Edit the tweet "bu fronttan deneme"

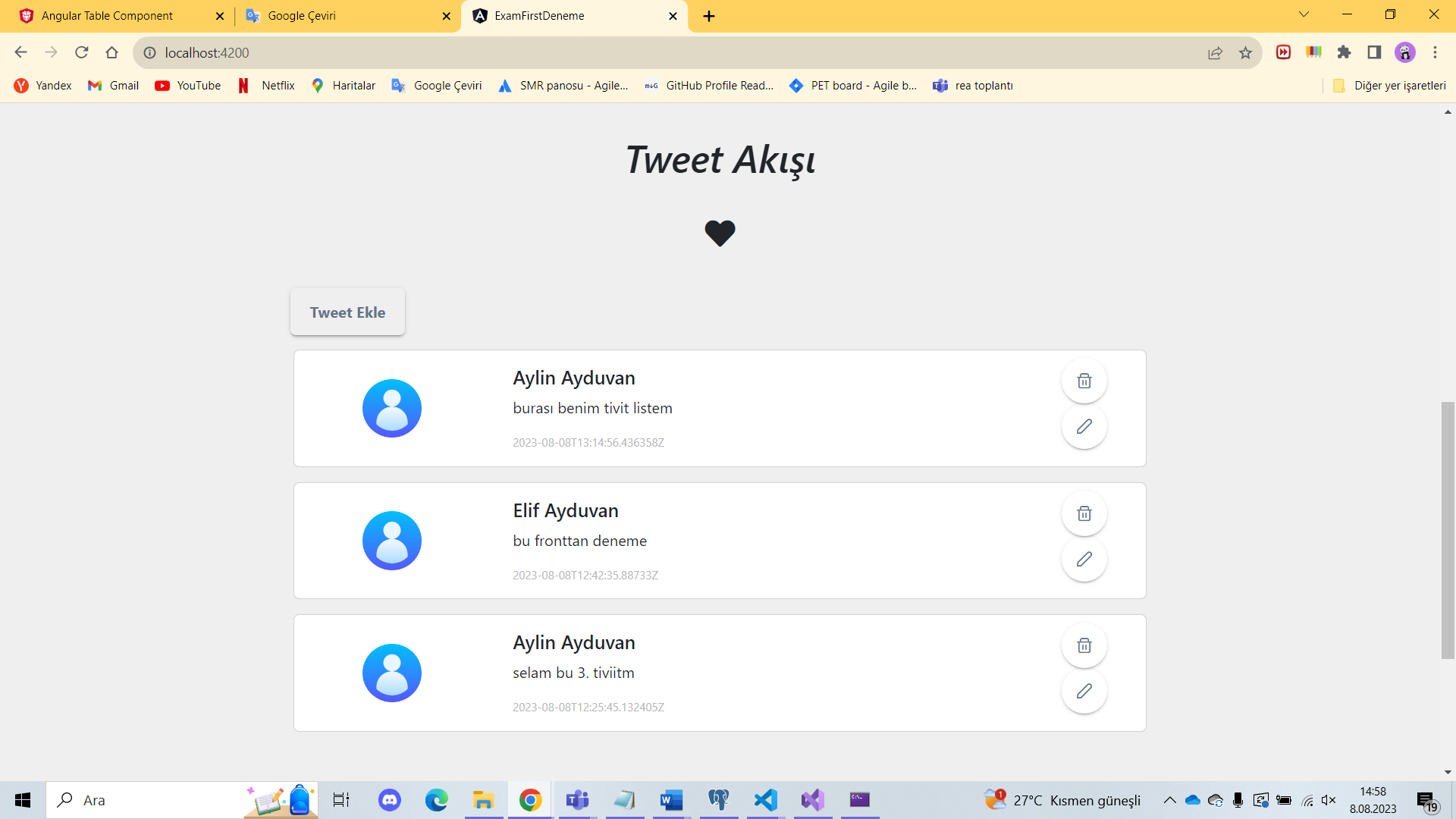[x=1084, y=559]
